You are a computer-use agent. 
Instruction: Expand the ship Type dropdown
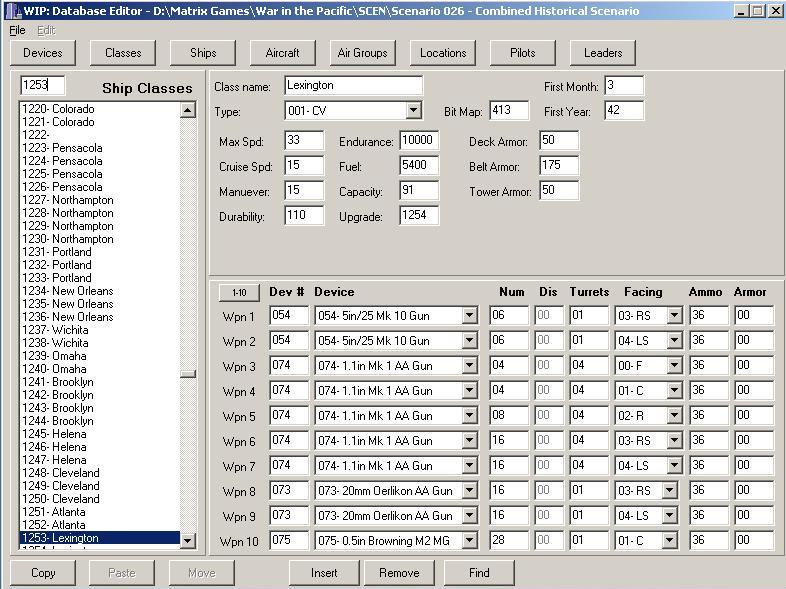pos(413,111)
